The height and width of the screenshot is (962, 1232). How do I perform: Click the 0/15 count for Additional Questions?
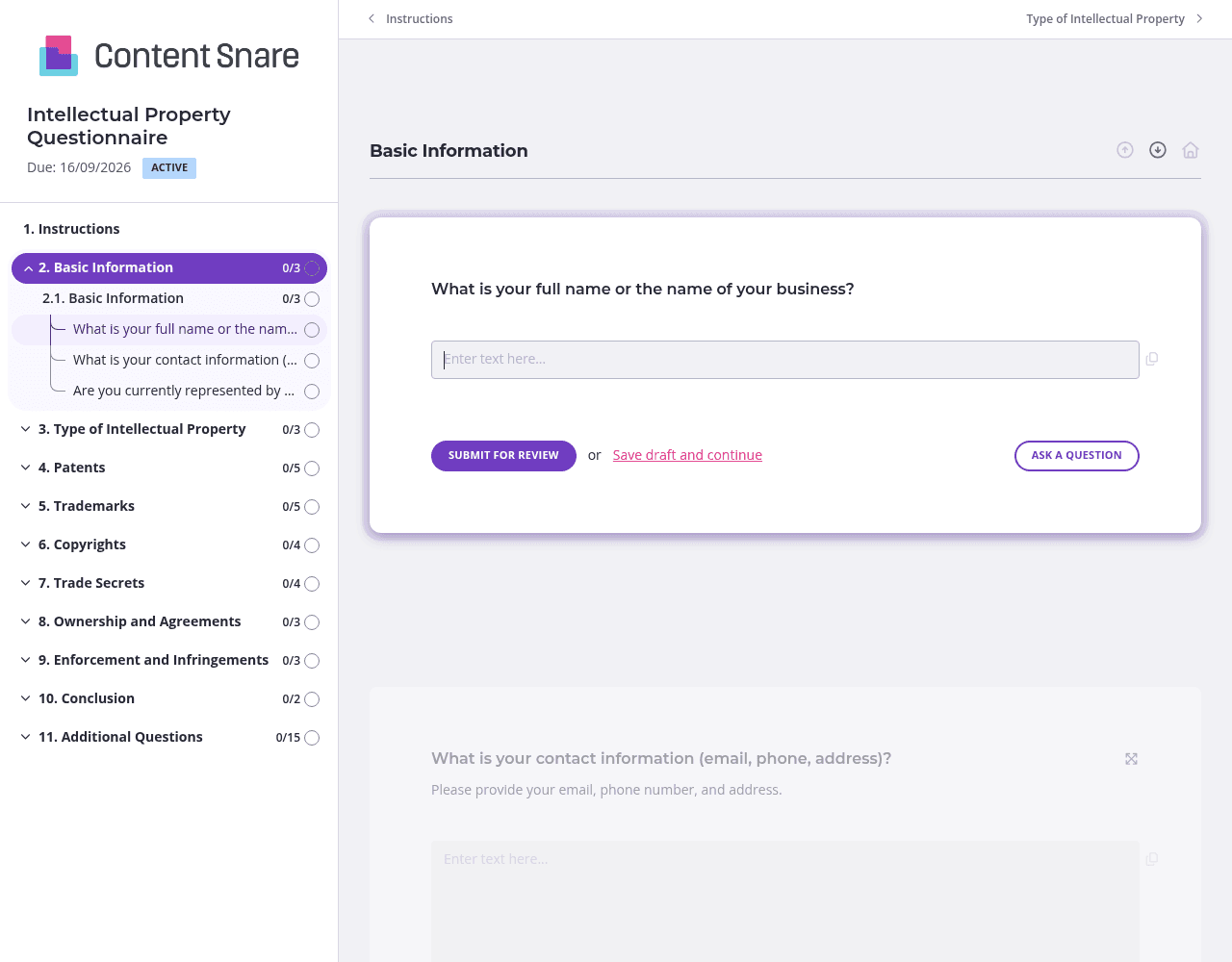(x=288, y=738)
